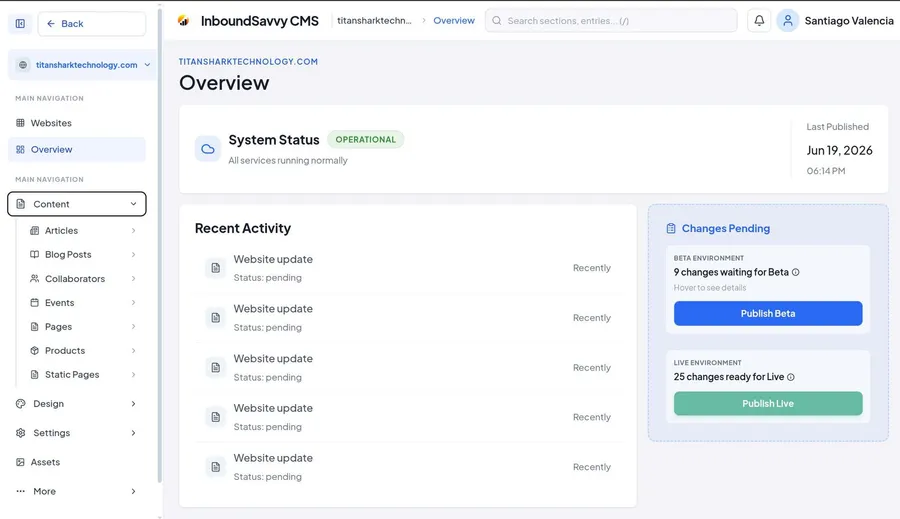900x519 pixels.
Task: Click the Pages file icon
Action: [34, 327]
